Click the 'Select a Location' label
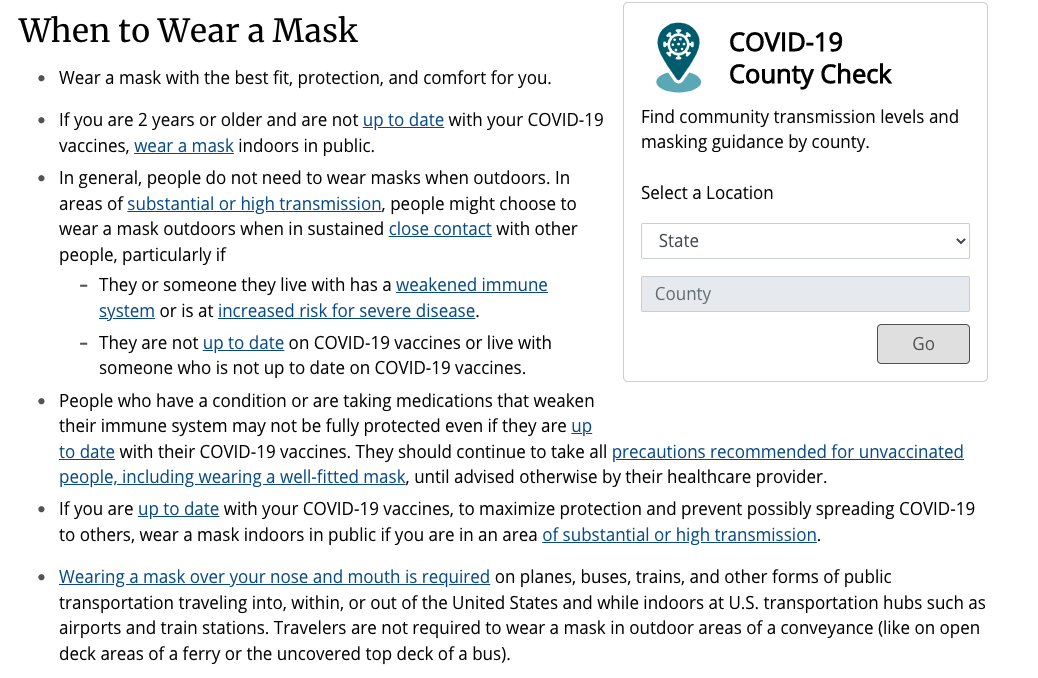Image resolution: width=1038 pixels, height=678 pixels. (707, 193)
